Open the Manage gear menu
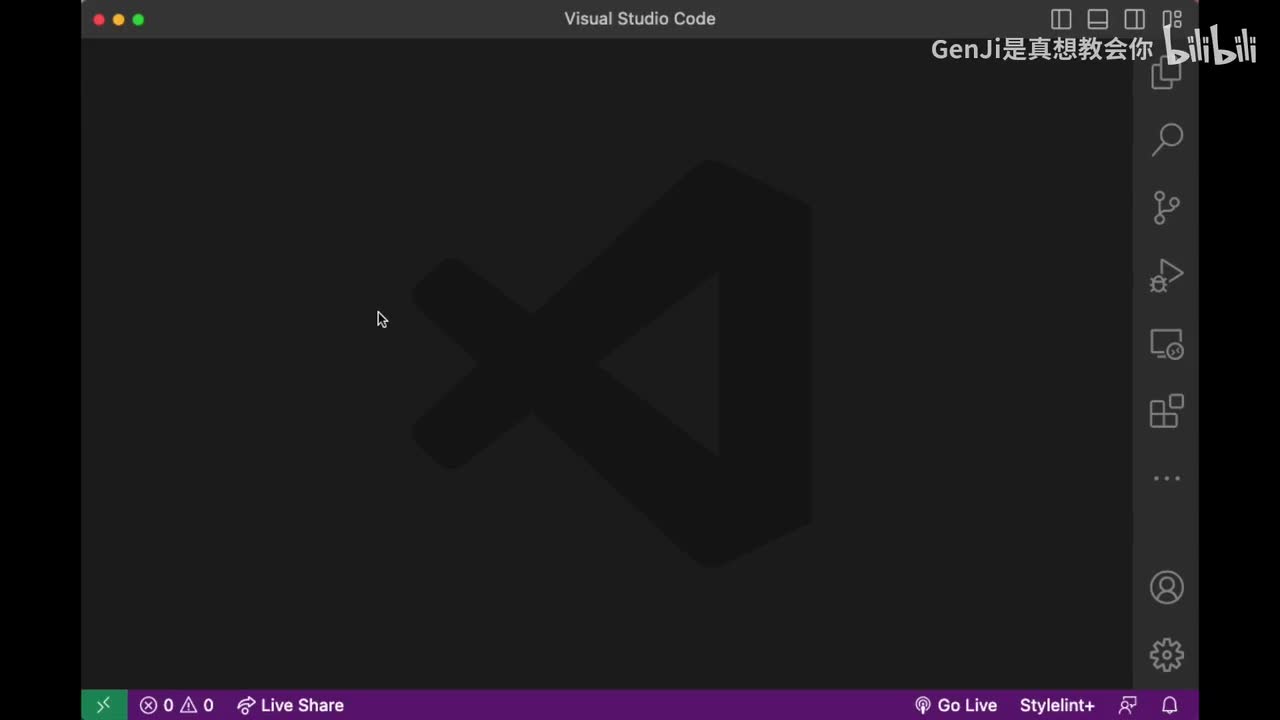This screenshot has height=720, width=1280. click(1166, 655)
